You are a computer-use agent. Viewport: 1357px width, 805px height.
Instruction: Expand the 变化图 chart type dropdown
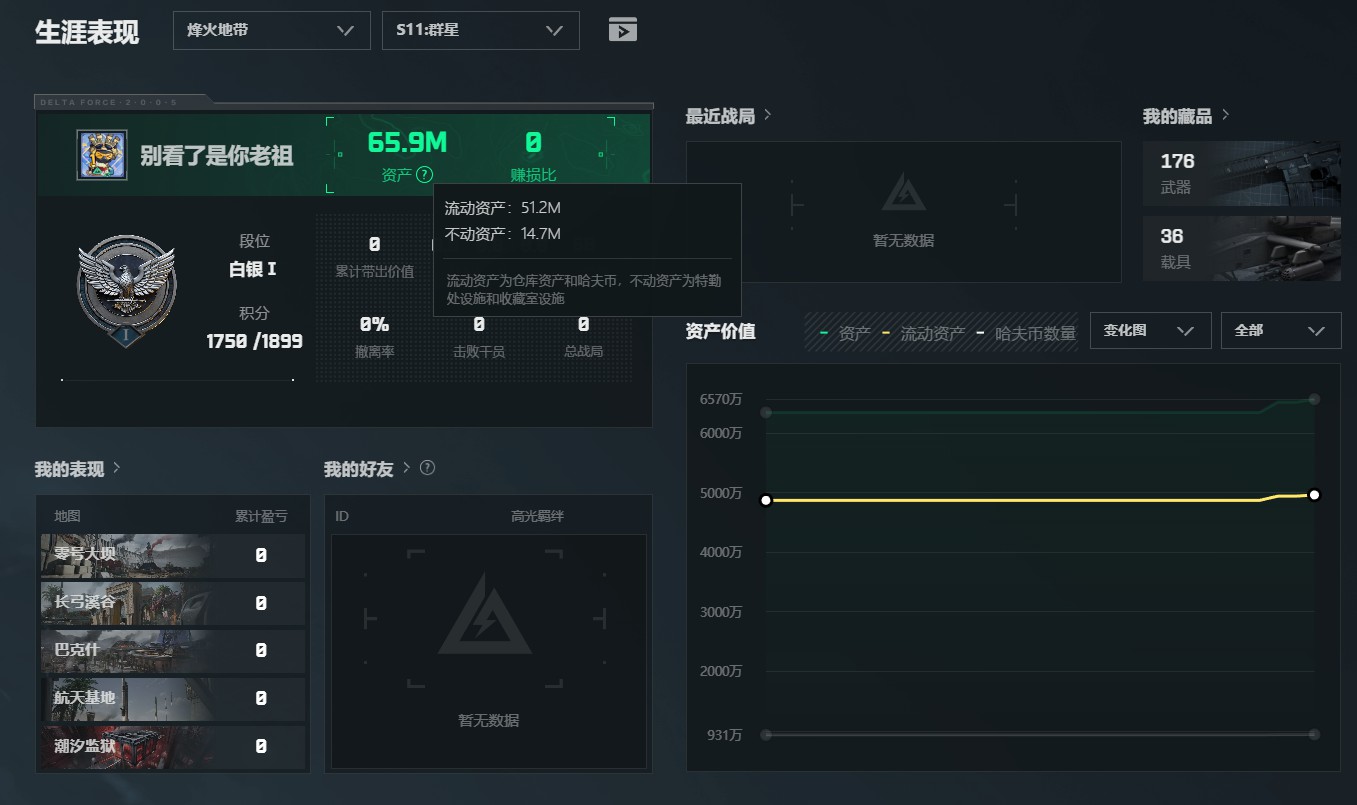[x=1150, y=331]
